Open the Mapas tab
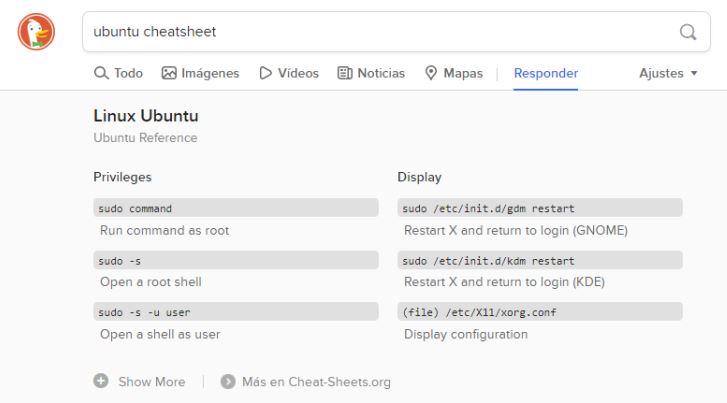This screenshot has height=403, width=727. pyautogui.click(x=453, y=73)
